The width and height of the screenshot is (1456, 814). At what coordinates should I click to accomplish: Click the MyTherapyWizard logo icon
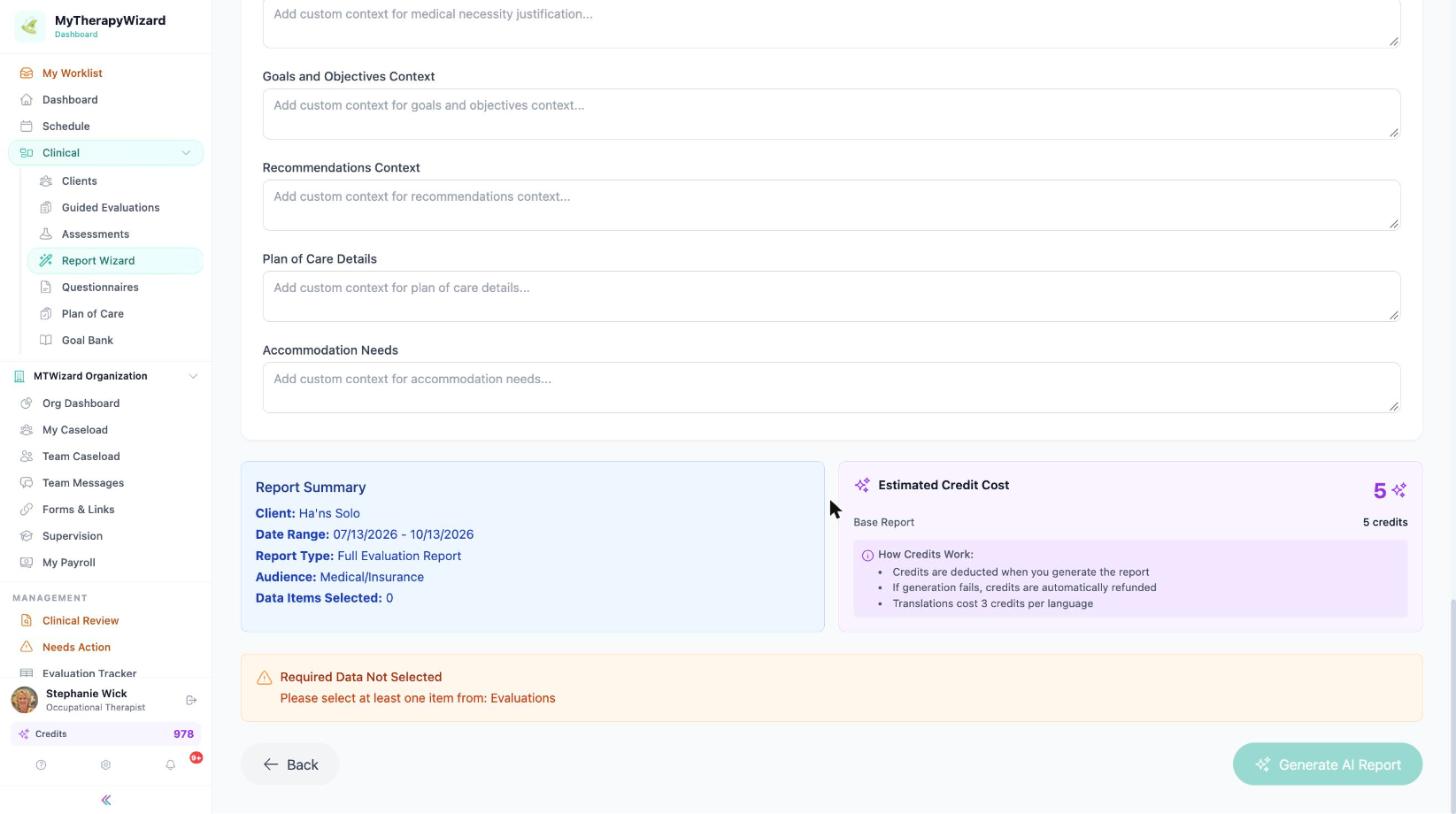coord(29,26)
